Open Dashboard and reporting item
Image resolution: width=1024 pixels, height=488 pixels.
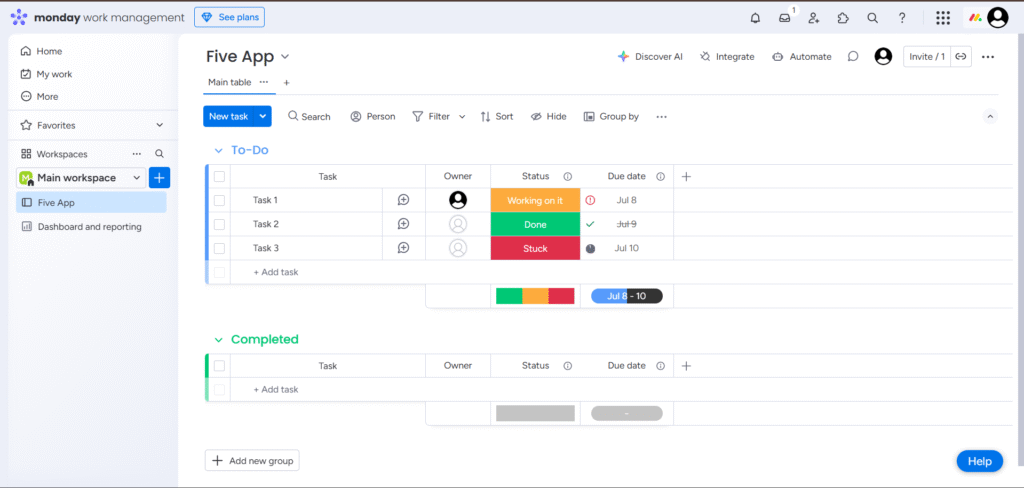point(82,227)
